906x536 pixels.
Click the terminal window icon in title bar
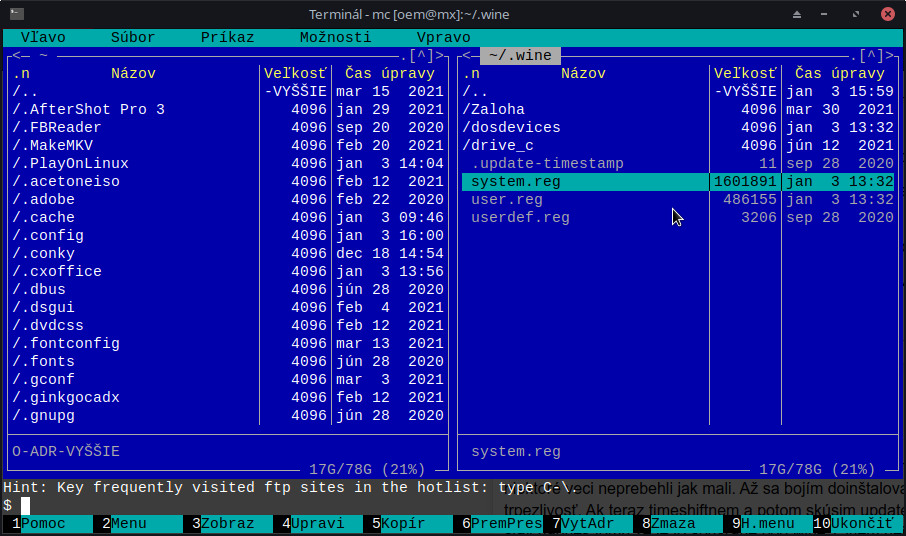(x=17, y=14)
